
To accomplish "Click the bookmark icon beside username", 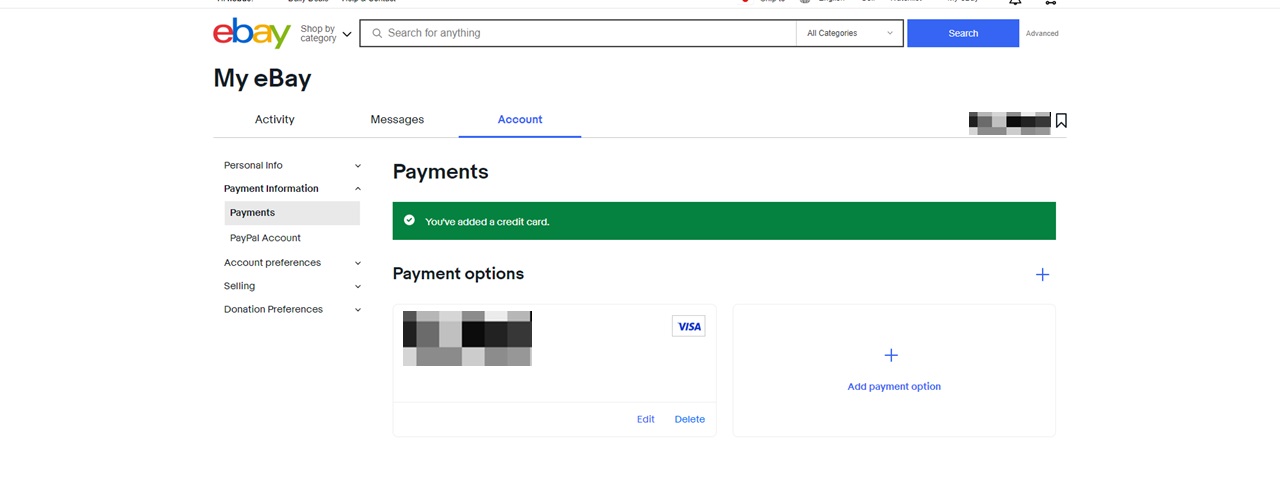I will [x=1061, y=120].
